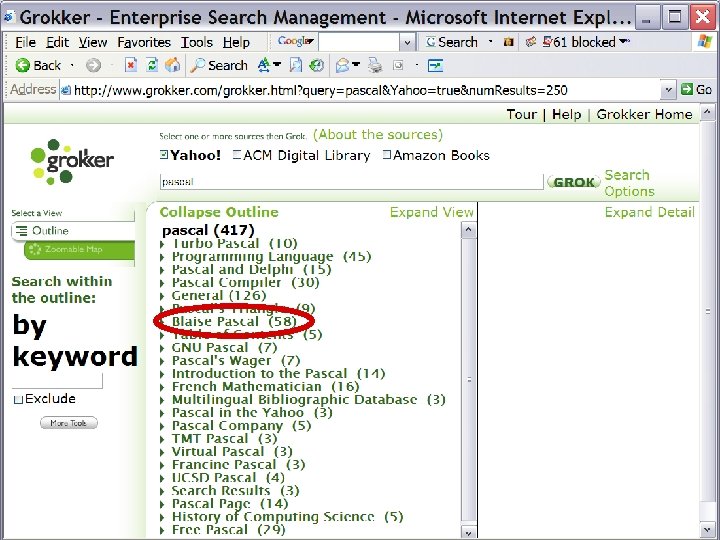Click the Refresh page icon
This screenshot has height=540, width=720.
(152, 66)
